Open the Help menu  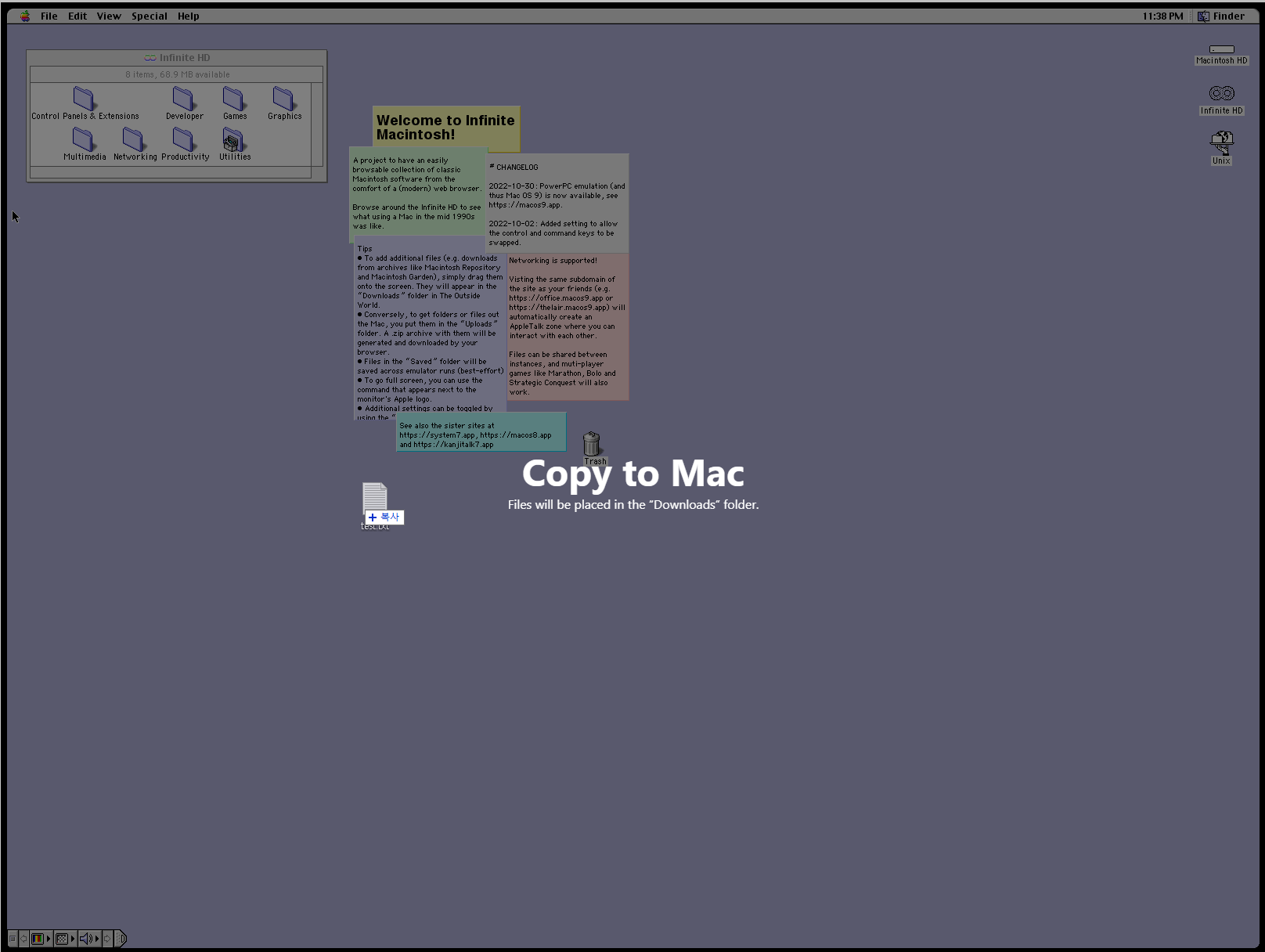pyautogui.click(x=188, y=16)
